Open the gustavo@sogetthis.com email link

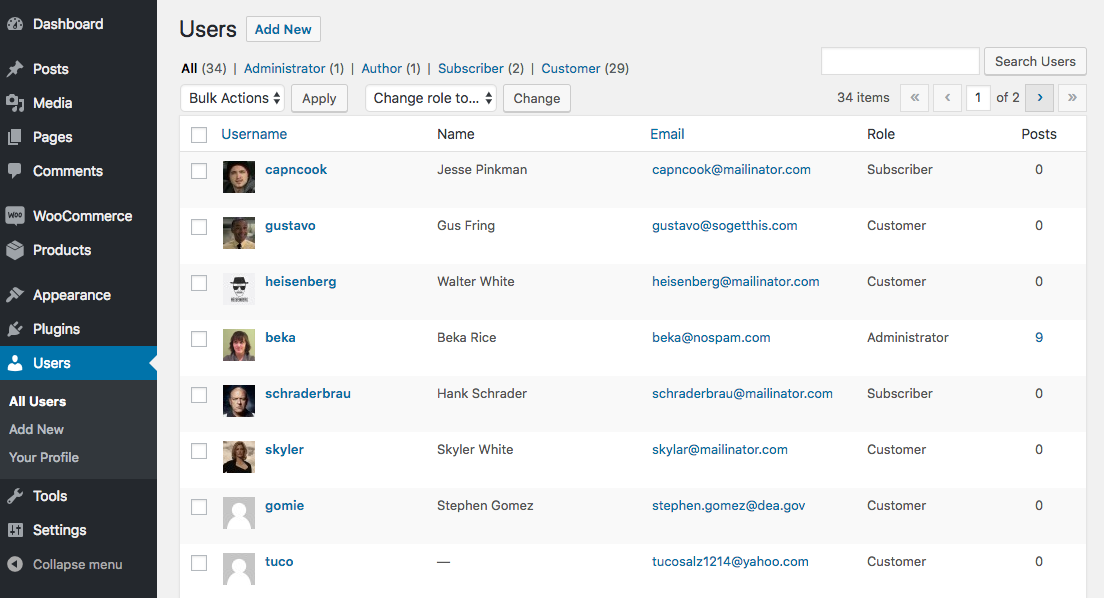pyautogui.click(x=725, y=226)
